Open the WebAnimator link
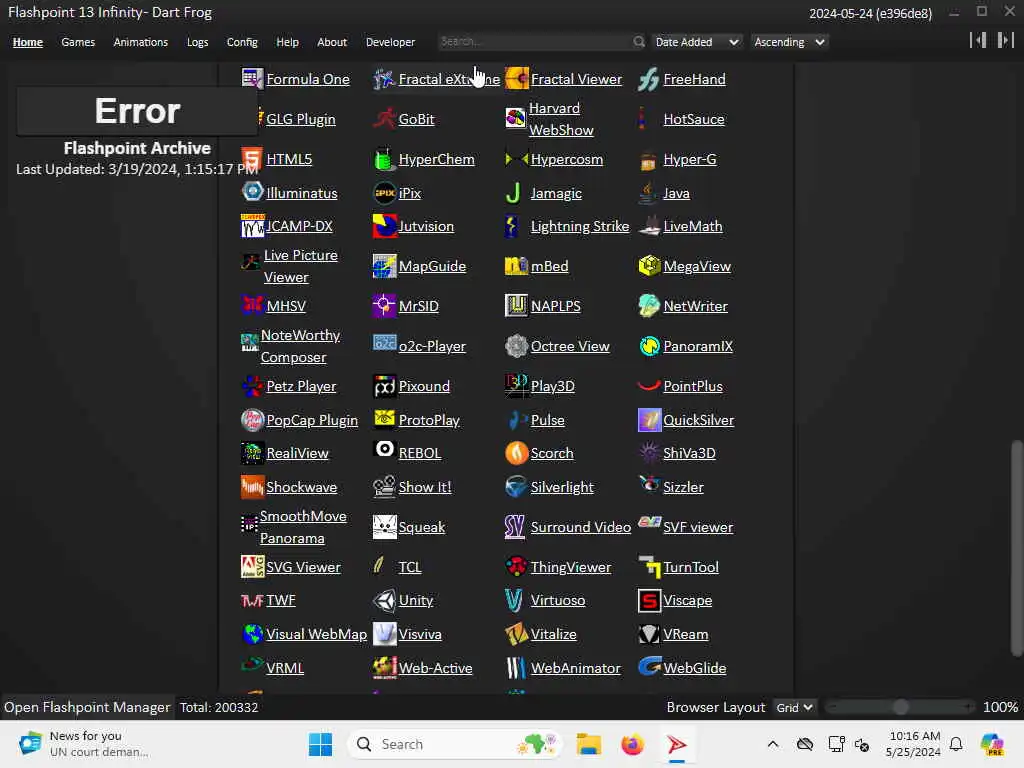1024x768 pixels. (x=575, y=668)
